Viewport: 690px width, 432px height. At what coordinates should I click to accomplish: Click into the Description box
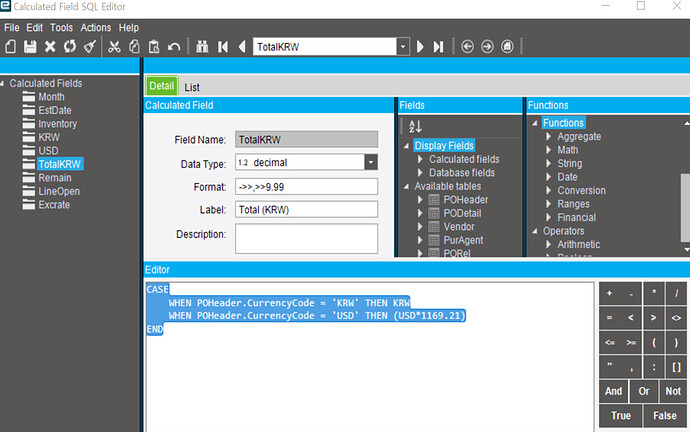coord(306,238)
